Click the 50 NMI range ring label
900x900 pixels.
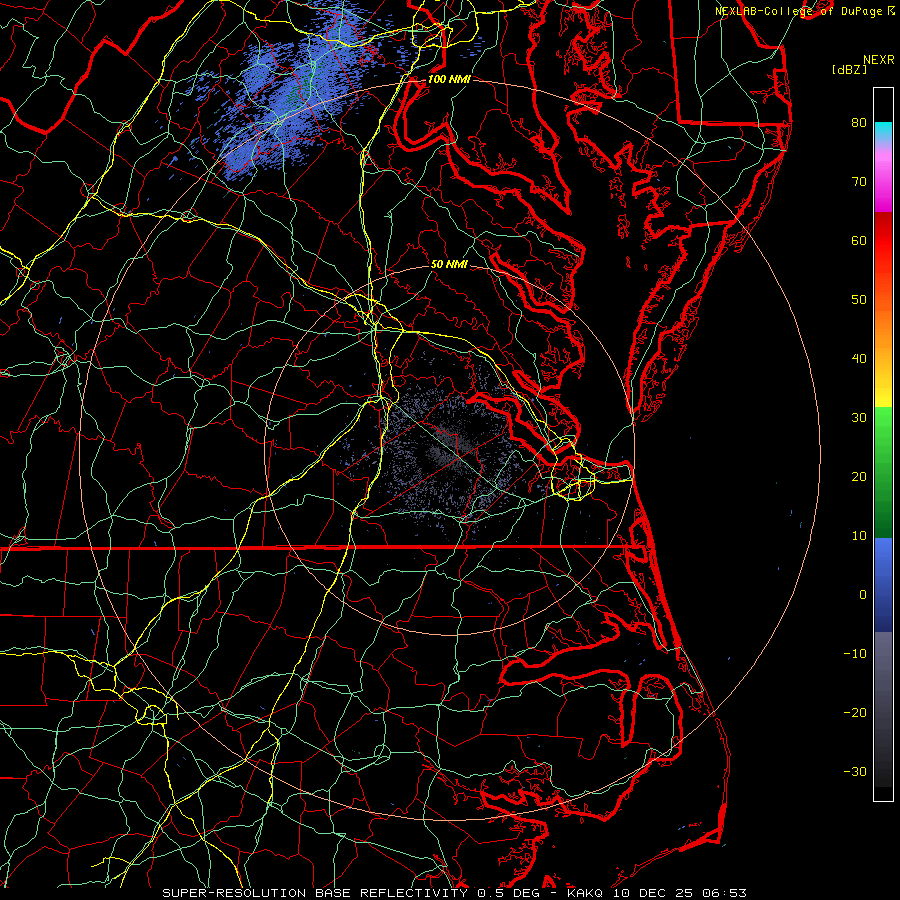point(449,264)
